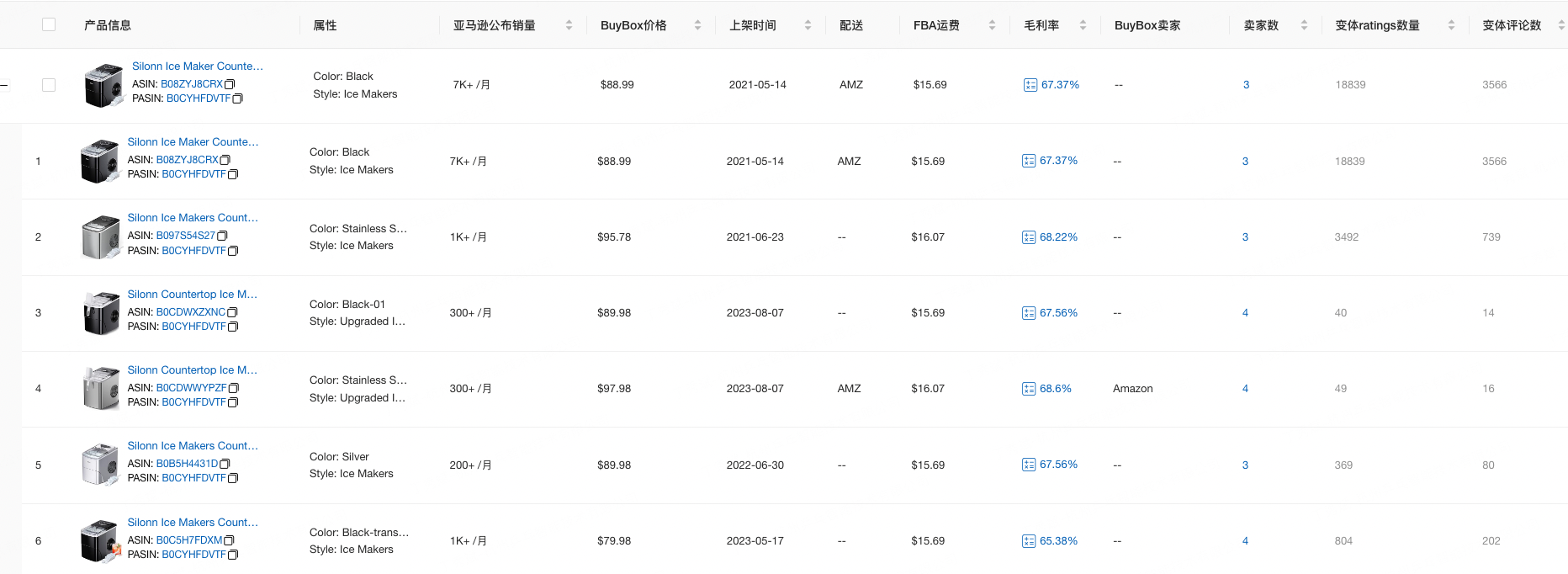The image size is (1568, 574).
Task: Click seller count 4 in row 6
Action: pyautogui.click(x=1245, y=541)
